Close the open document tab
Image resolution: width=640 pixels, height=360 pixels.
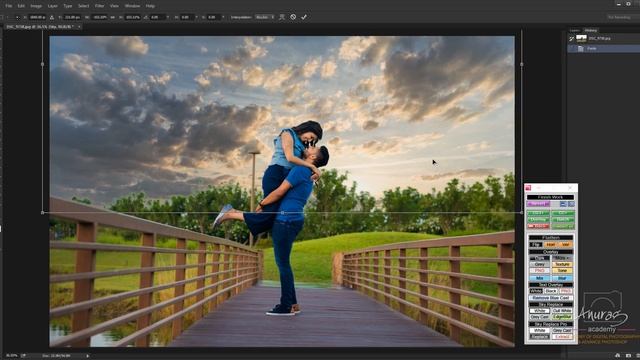pyautogui.click(x=79, y=27)
